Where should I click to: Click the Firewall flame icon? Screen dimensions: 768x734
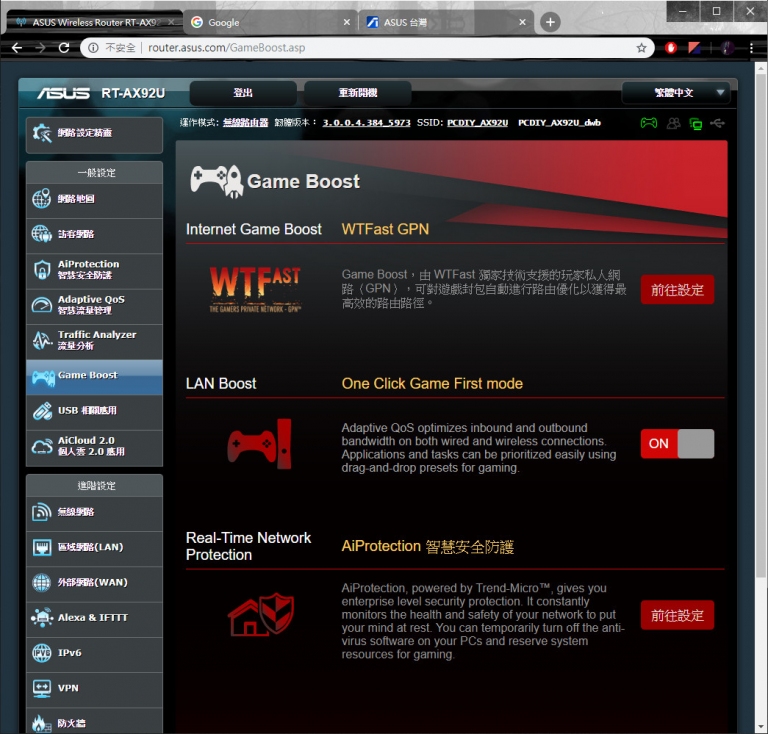42,723
